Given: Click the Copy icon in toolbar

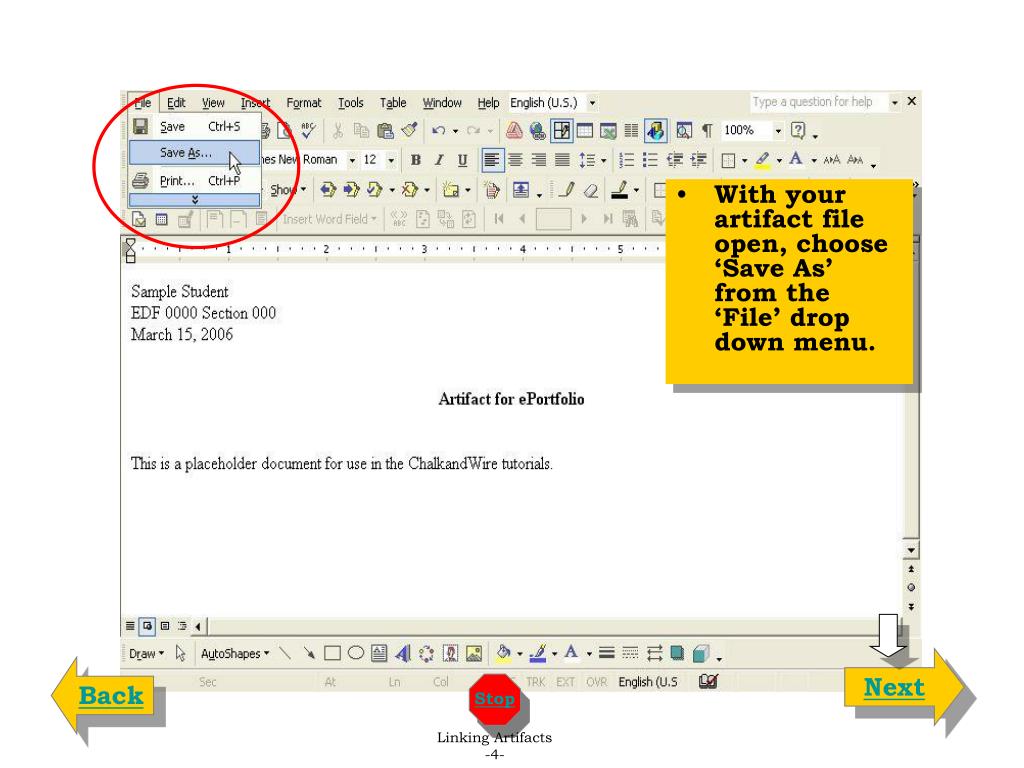Looking at the screenshot, I should (x=361, y=131).
